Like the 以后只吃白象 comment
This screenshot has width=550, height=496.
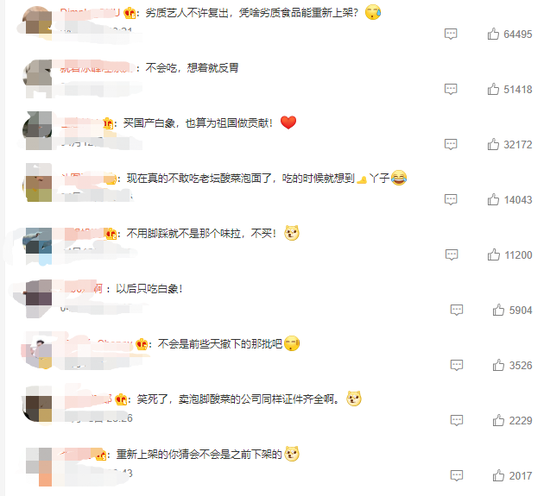coord(498,310)
